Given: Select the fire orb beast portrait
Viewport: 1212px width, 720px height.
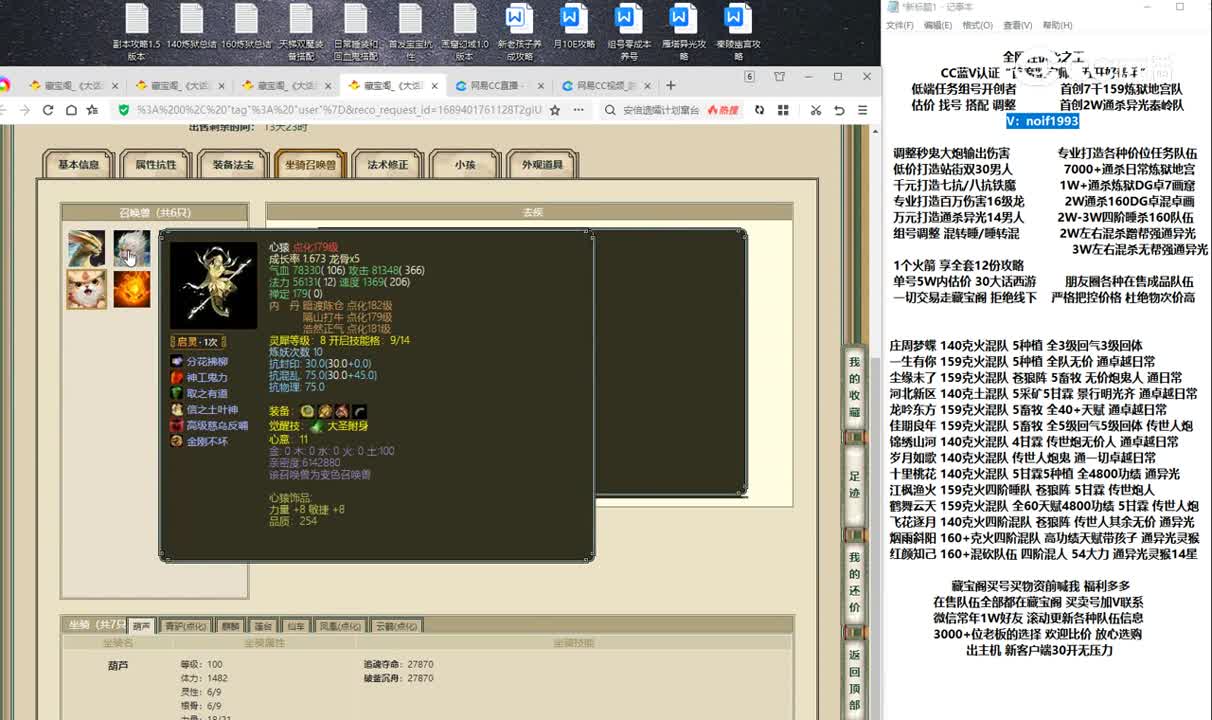Looking at the screenshot, I should 131,289.
